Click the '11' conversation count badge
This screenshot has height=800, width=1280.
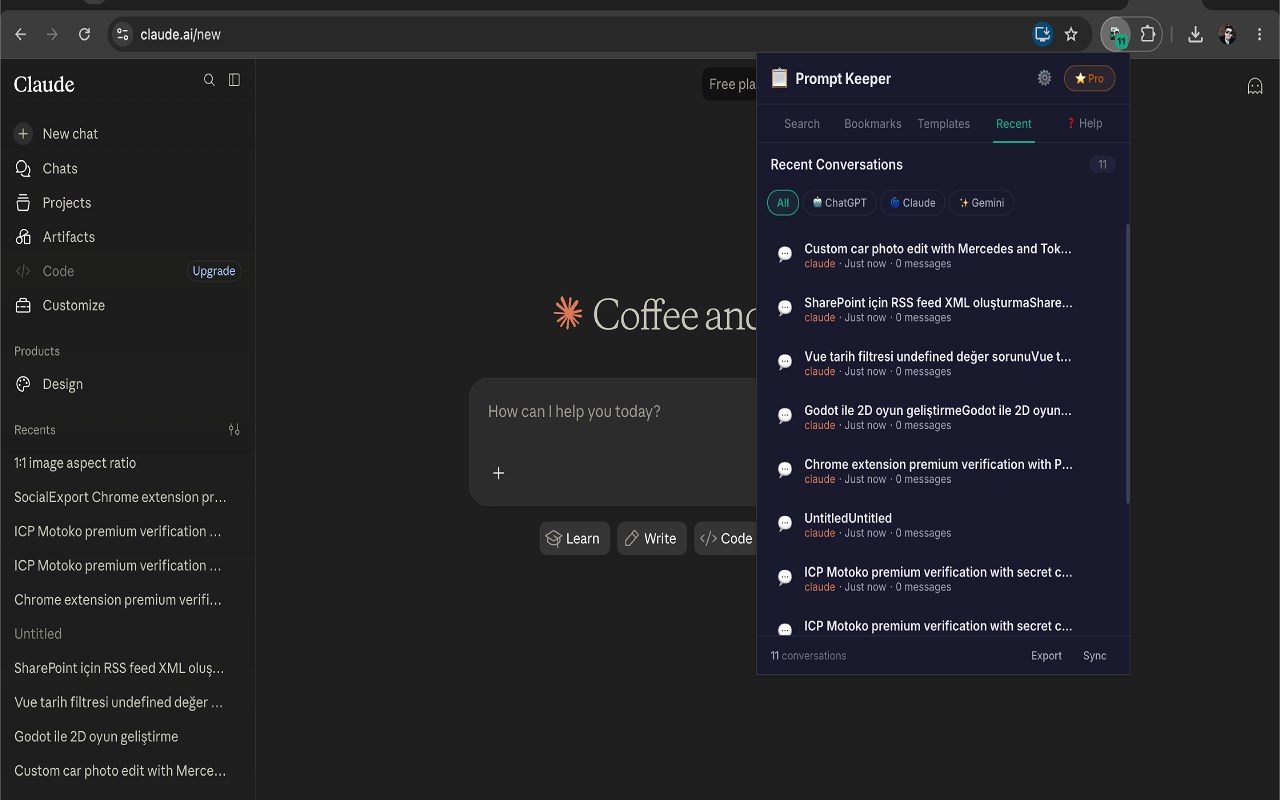click(1102, 164)
